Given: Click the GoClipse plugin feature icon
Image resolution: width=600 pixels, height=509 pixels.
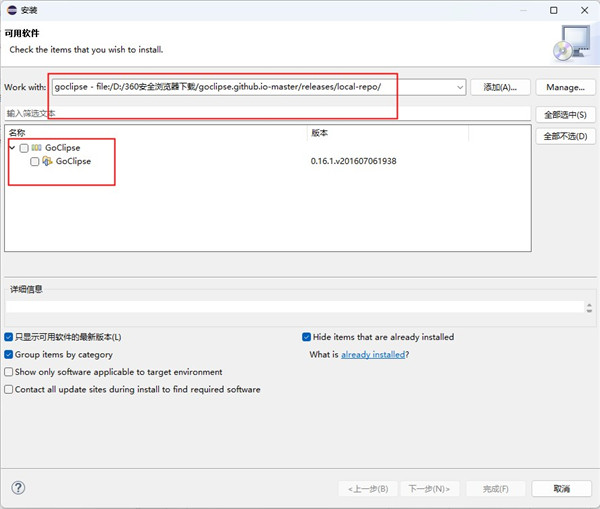Looking at the screenshot, I should coord(48,161).
